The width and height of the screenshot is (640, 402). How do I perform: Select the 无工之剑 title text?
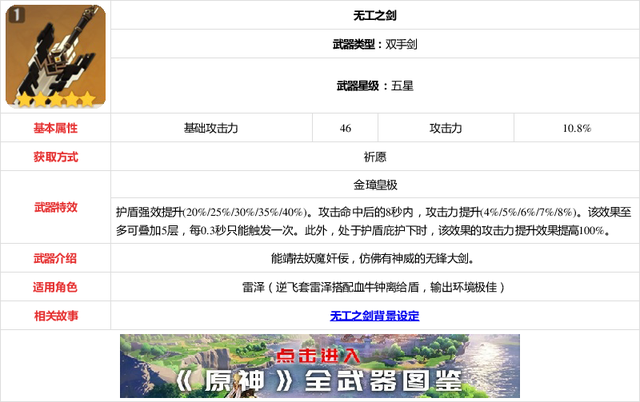click(375, 16)
